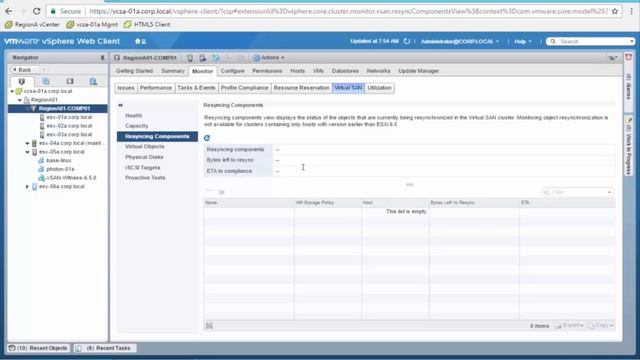Select Resource Reservation sub-tab
Screen dimensions: 640x360
[301, 88]
